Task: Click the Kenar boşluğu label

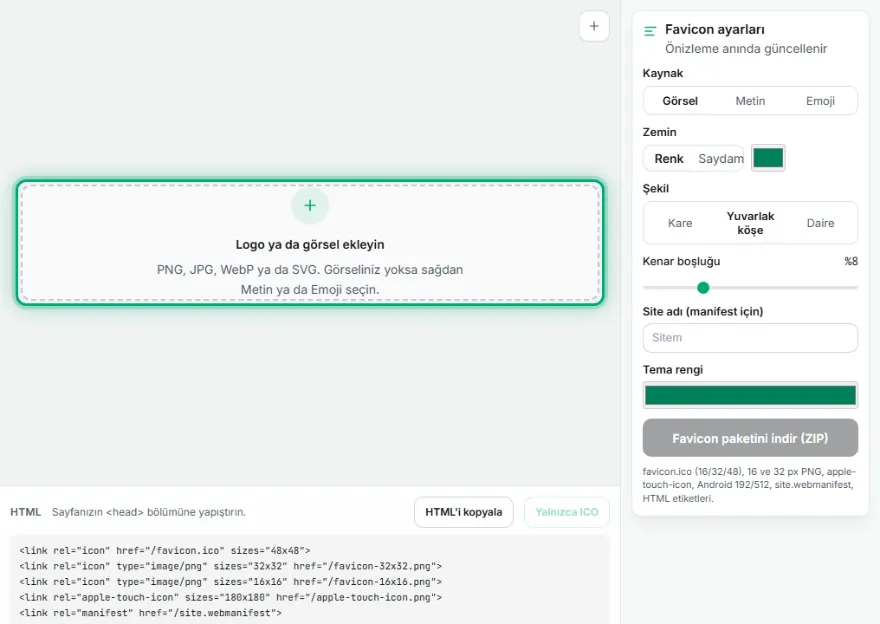Action: pyautogui.click(x=681, y=261)
